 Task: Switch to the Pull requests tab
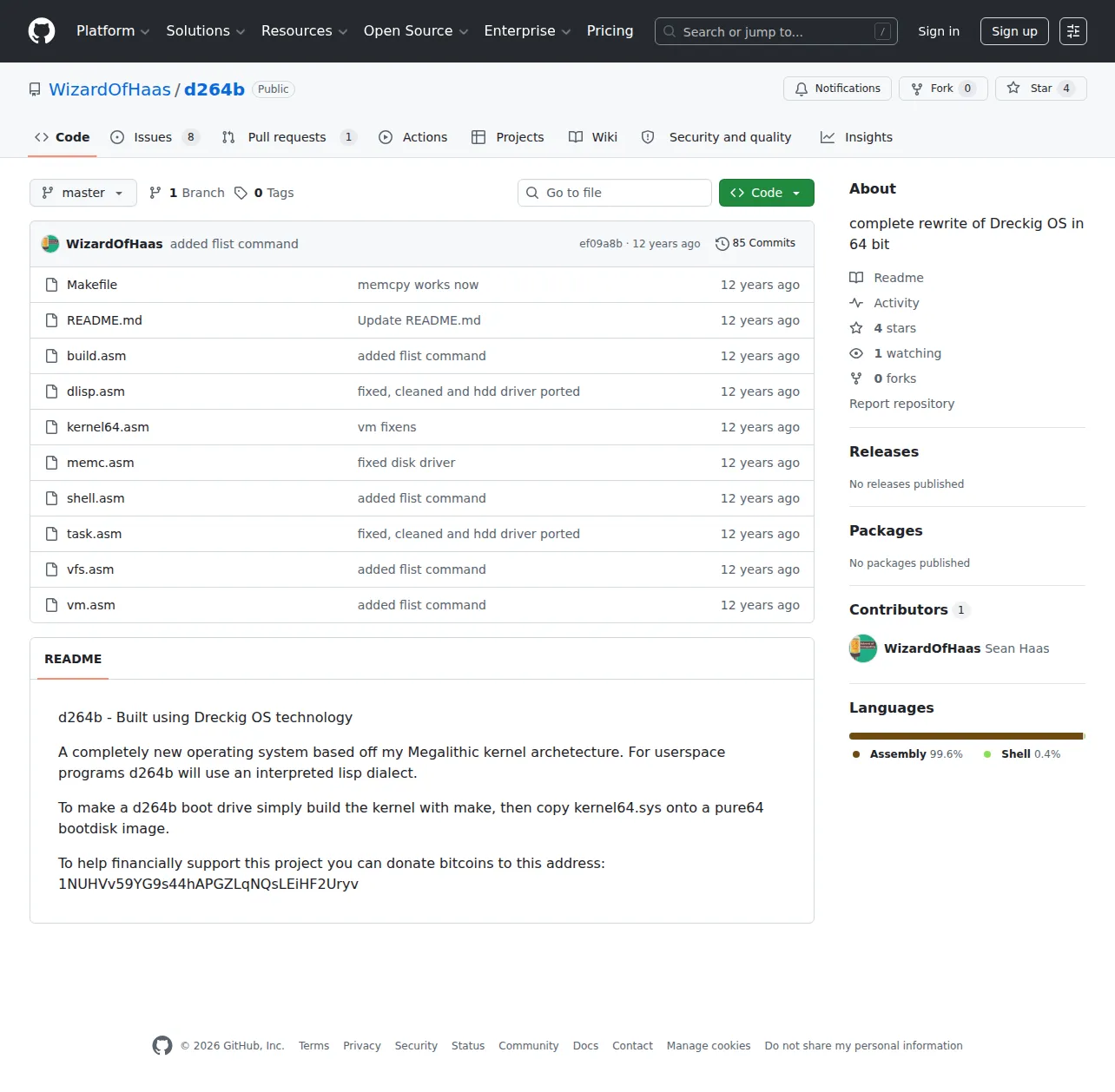pos(288,137)
